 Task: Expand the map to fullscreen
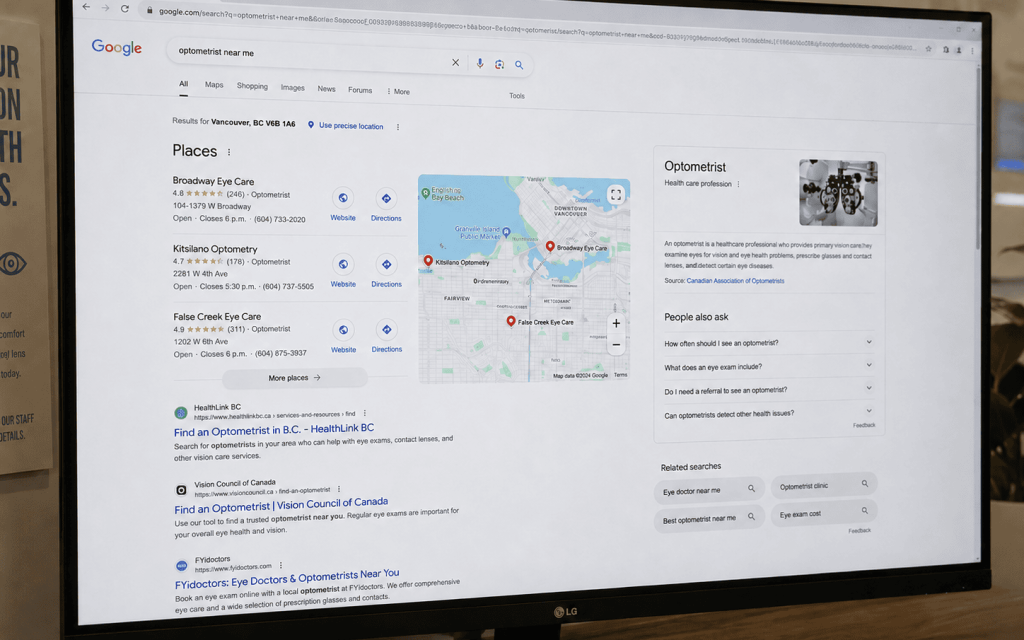pos(616,195)
